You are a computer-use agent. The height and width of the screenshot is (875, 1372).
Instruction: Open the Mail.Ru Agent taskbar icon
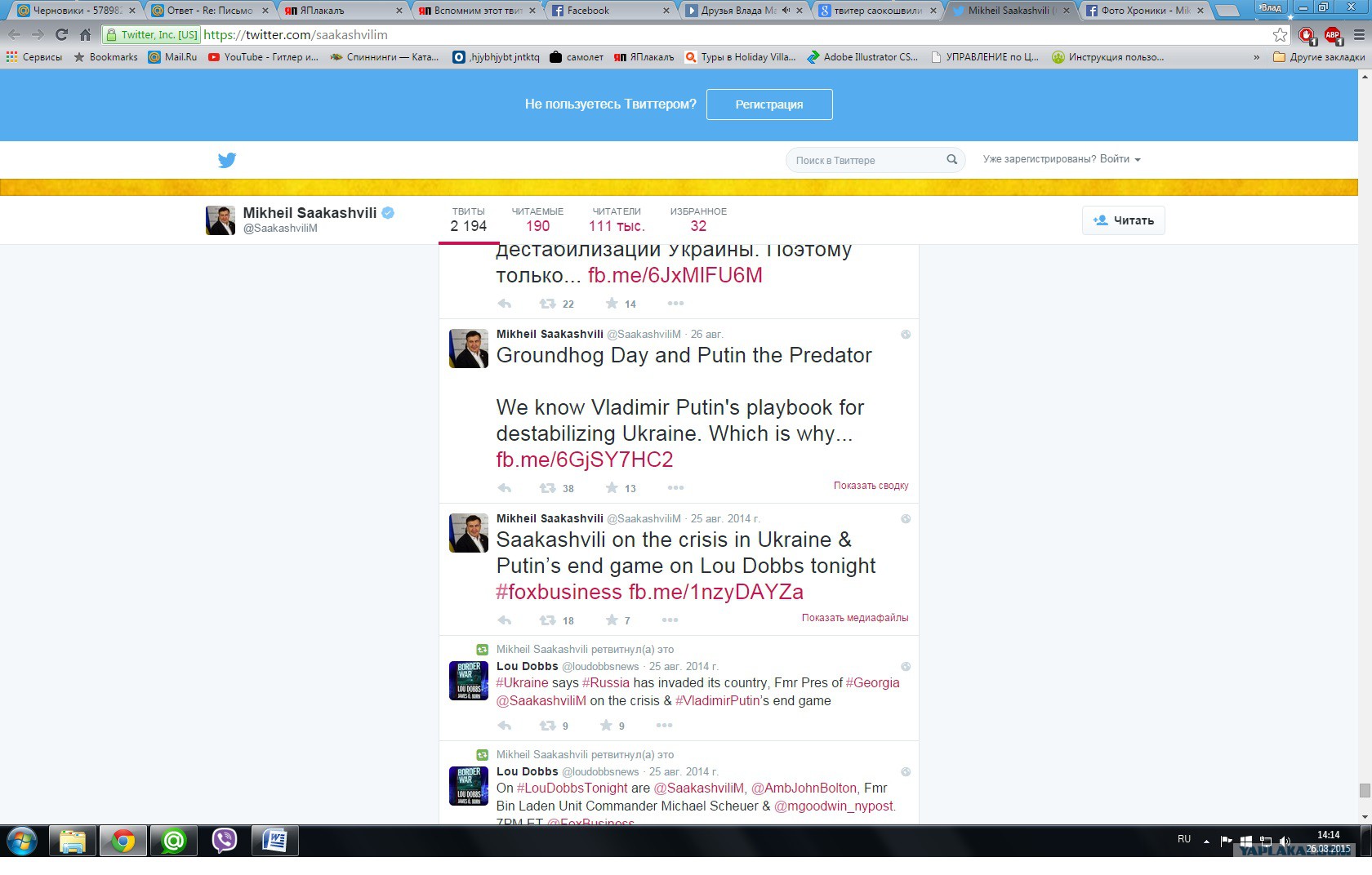pyautogui.click(x=173, y=841)
